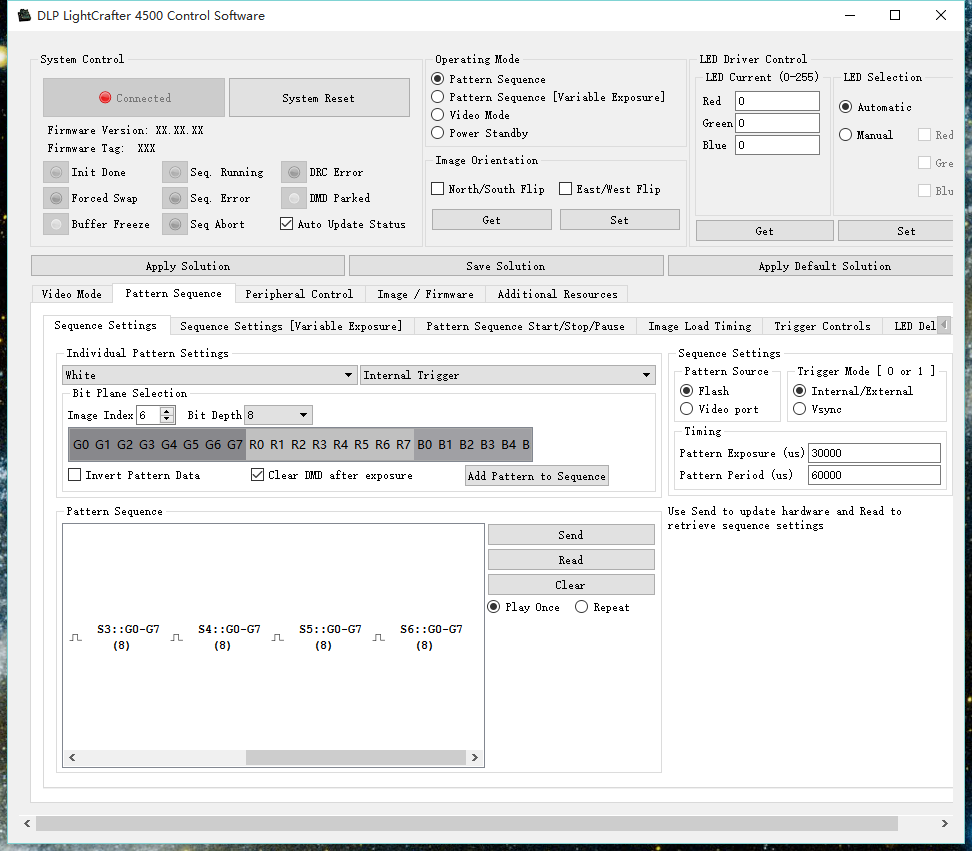Open the Peripheral Control tab

[x=299, y=294]
